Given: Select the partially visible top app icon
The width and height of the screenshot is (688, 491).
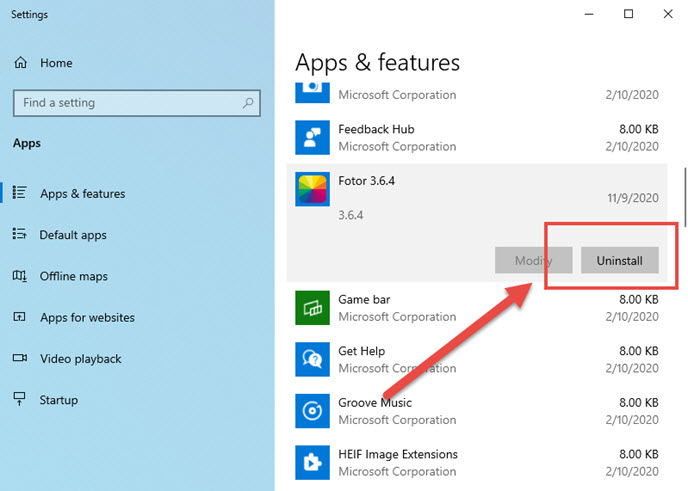Looking at the screenshot, I should pyautogui.click(x=312, y=93).
